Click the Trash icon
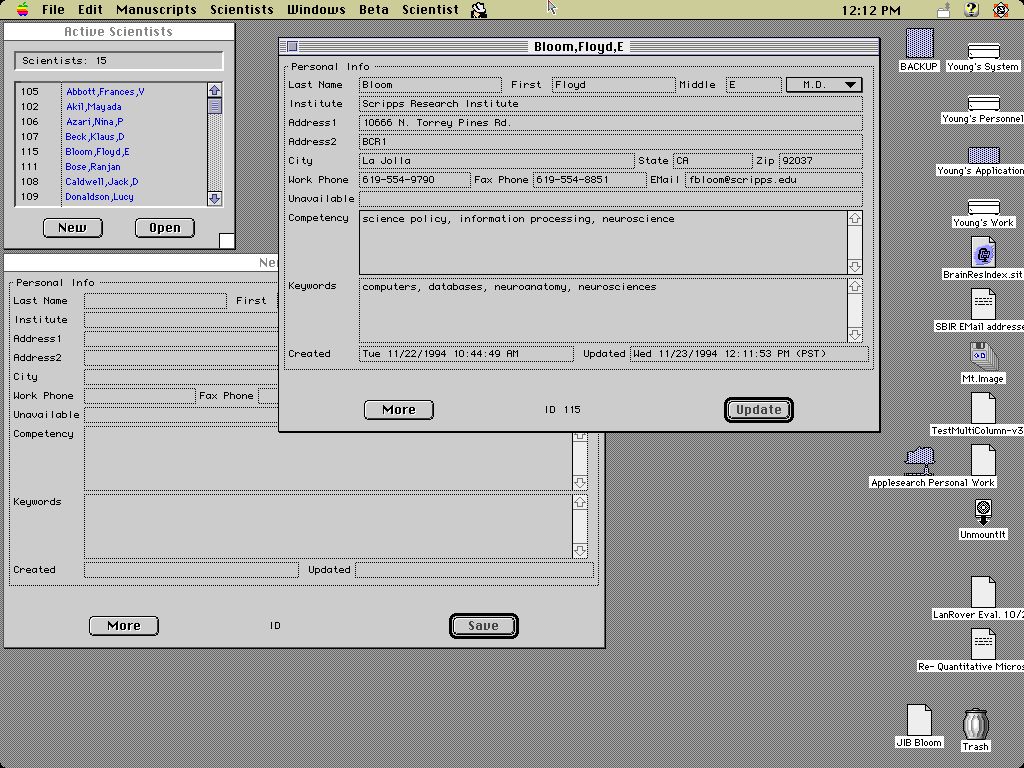 (976, 724)
